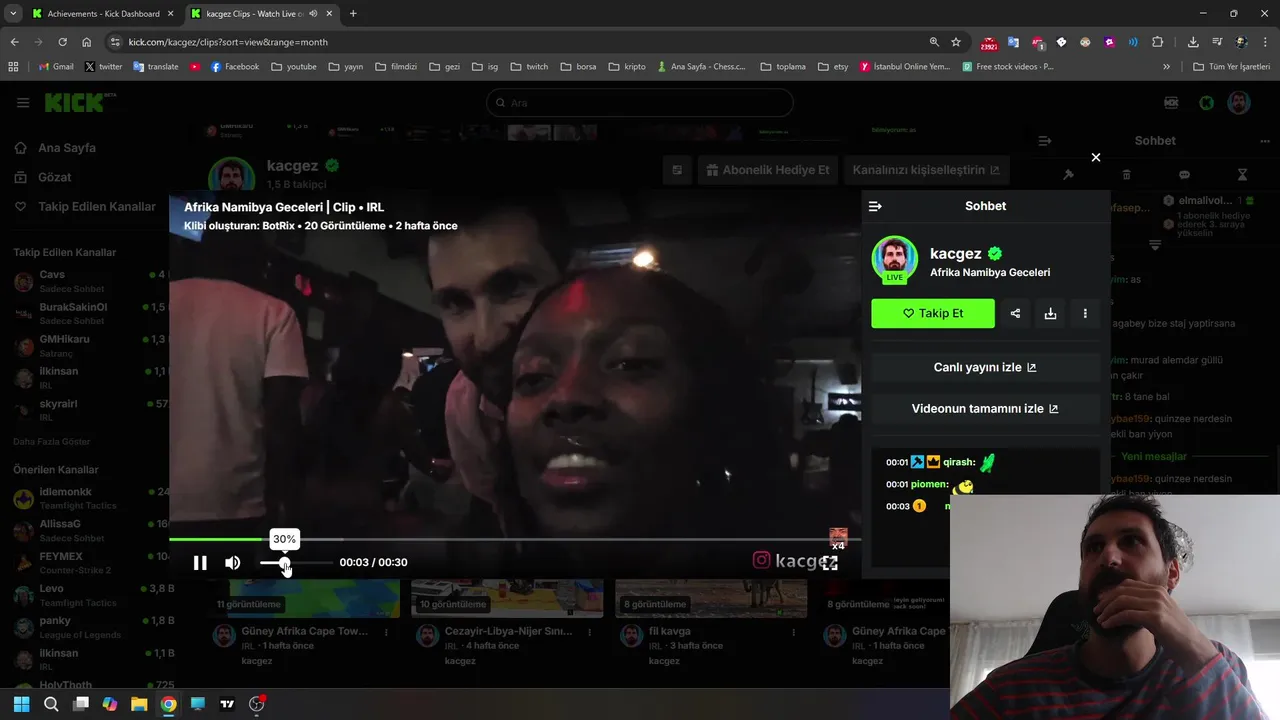Collapse the clip Sohbet panel
Viewport: 1280px width, 720px height.
[875, 206]
